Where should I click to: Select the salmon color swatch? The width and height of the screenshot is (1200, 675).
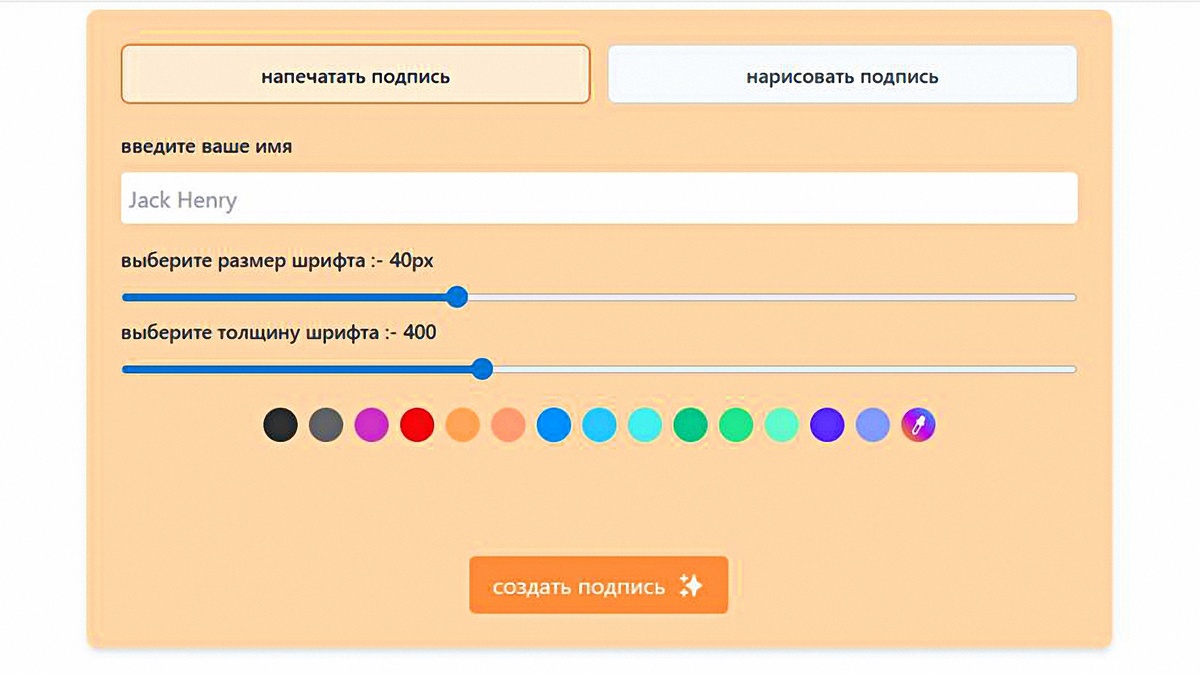pyautogui.click(x=508, y=424)
